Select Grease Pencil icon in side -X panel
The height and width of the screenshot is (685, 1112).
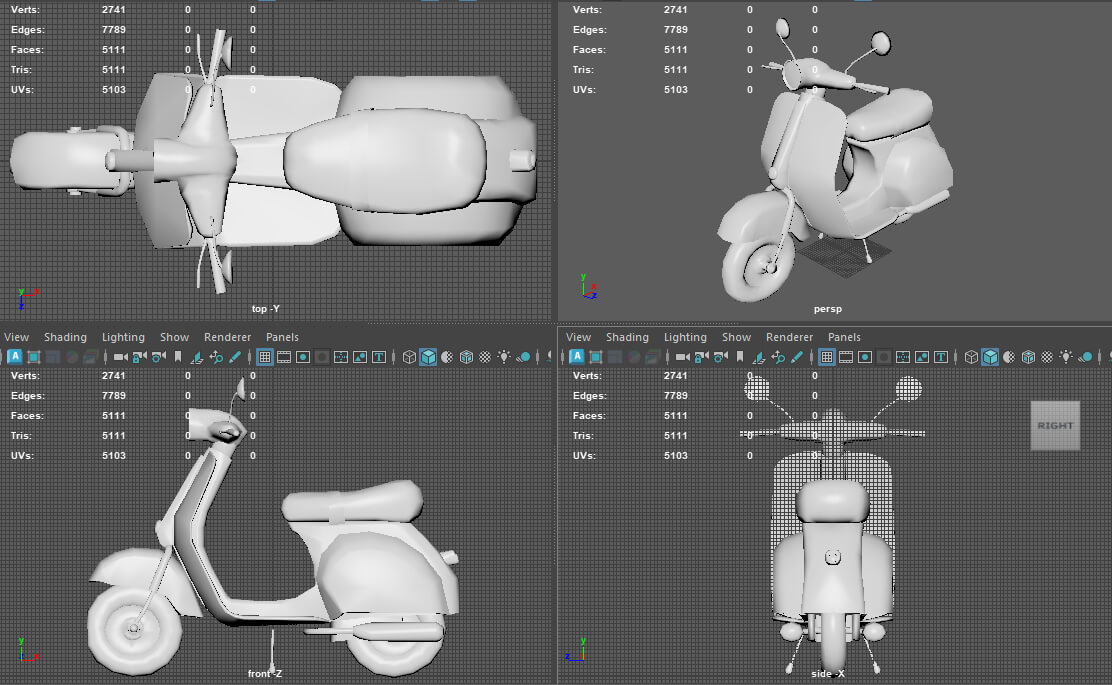797,357
